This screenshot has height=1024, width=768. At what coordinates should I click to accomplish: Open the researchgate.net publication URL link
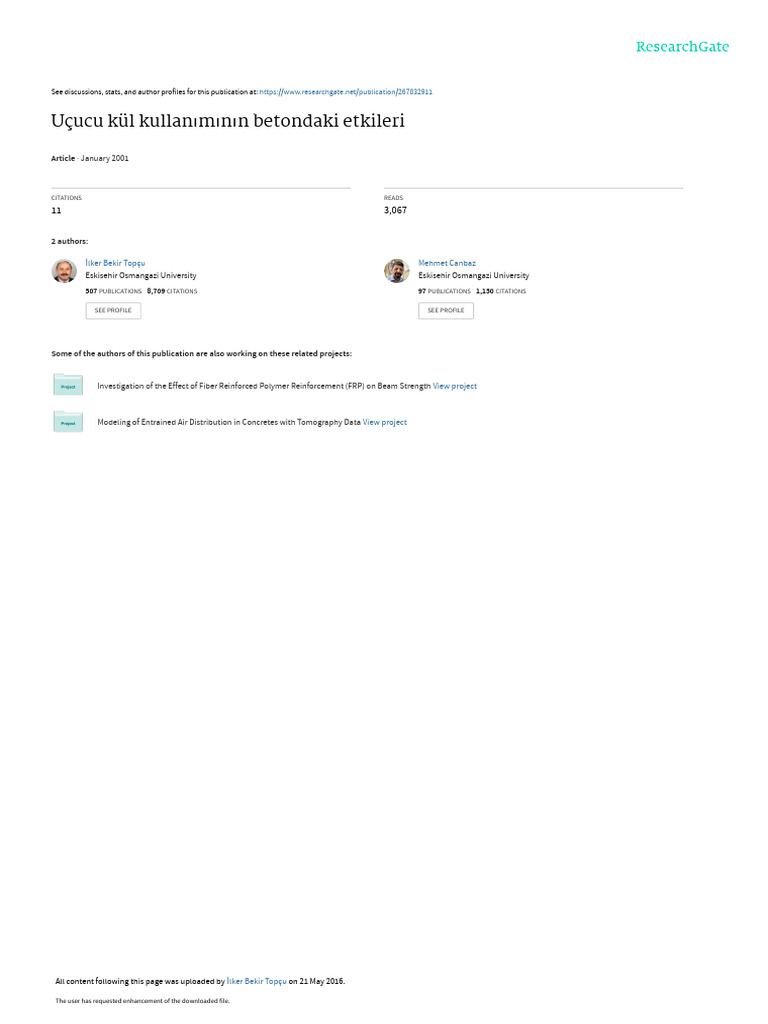346,92
